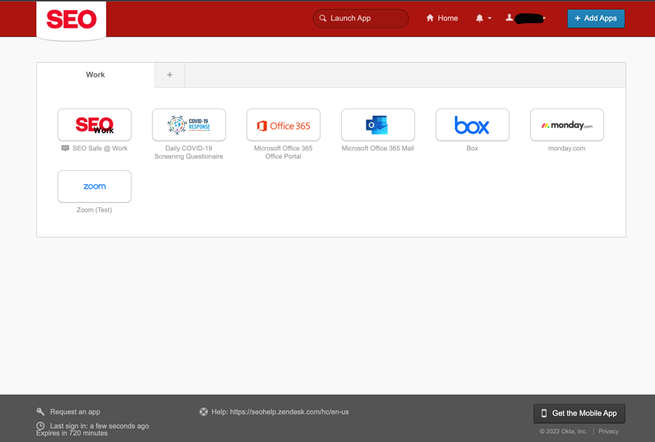Click the Zoom (Test) label
The width and height of the screenshot is (655, 442).
94,210
